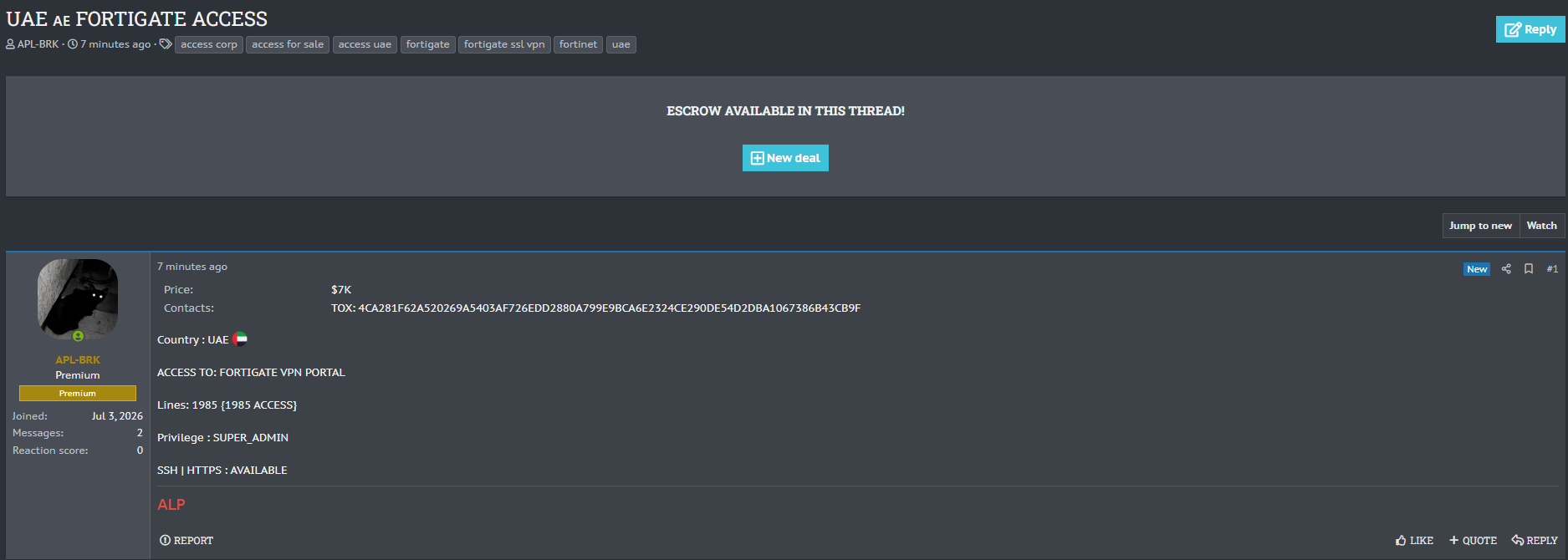Open the share post icon
The height and width of the screenshot is (560, 1568).
[1506, 269]
